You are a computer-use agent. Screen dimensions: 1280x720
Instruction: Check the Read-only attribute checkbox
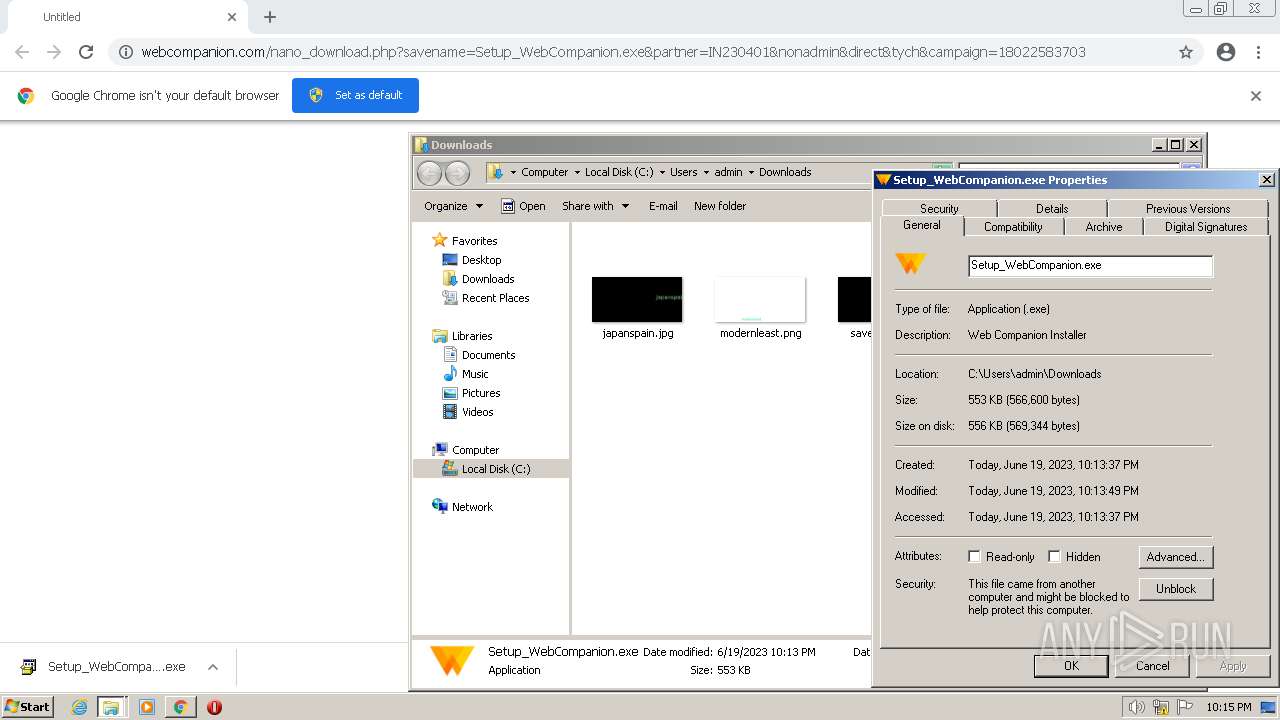(x=974, y=557)
